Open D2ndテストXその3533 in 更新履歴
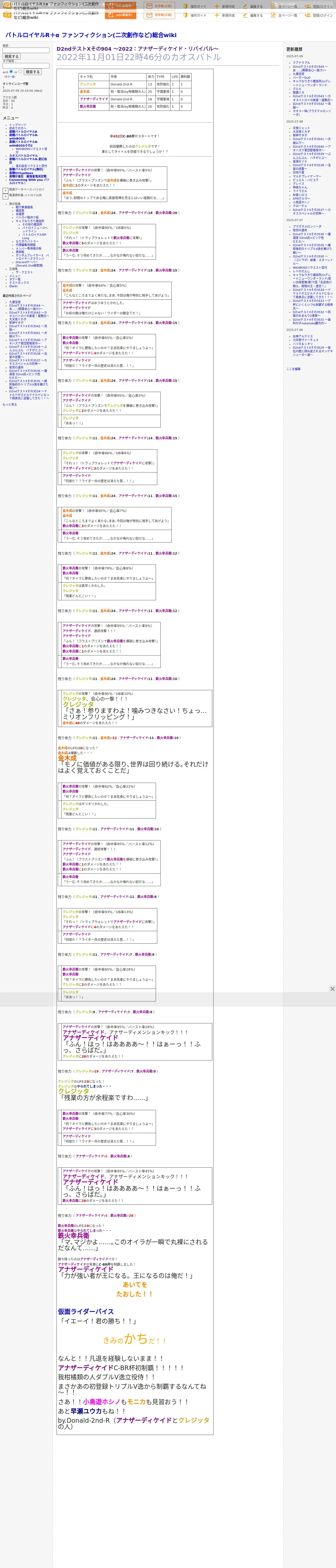The width and height of the screenshot is (336, 1568). point(312,304)
